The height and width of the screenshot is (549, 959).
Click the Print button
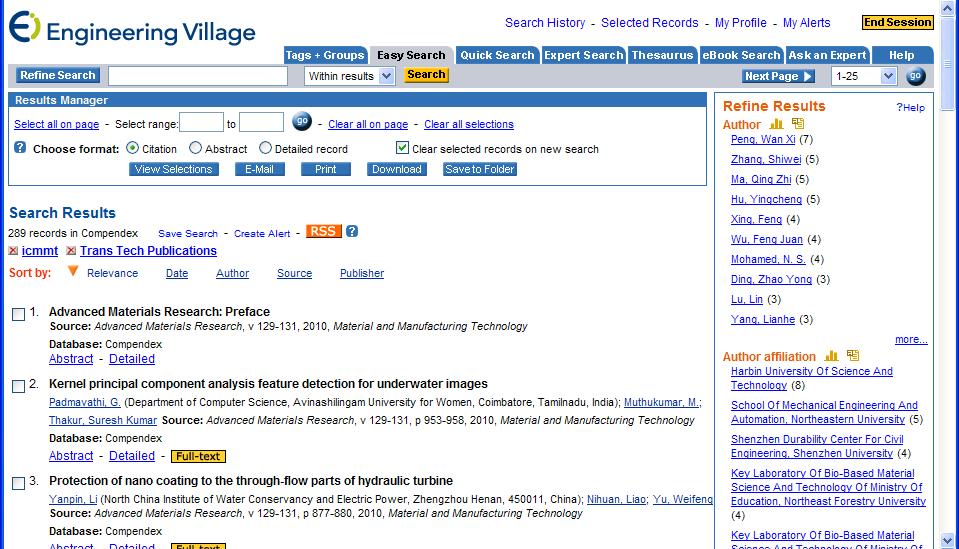[325, 169]
